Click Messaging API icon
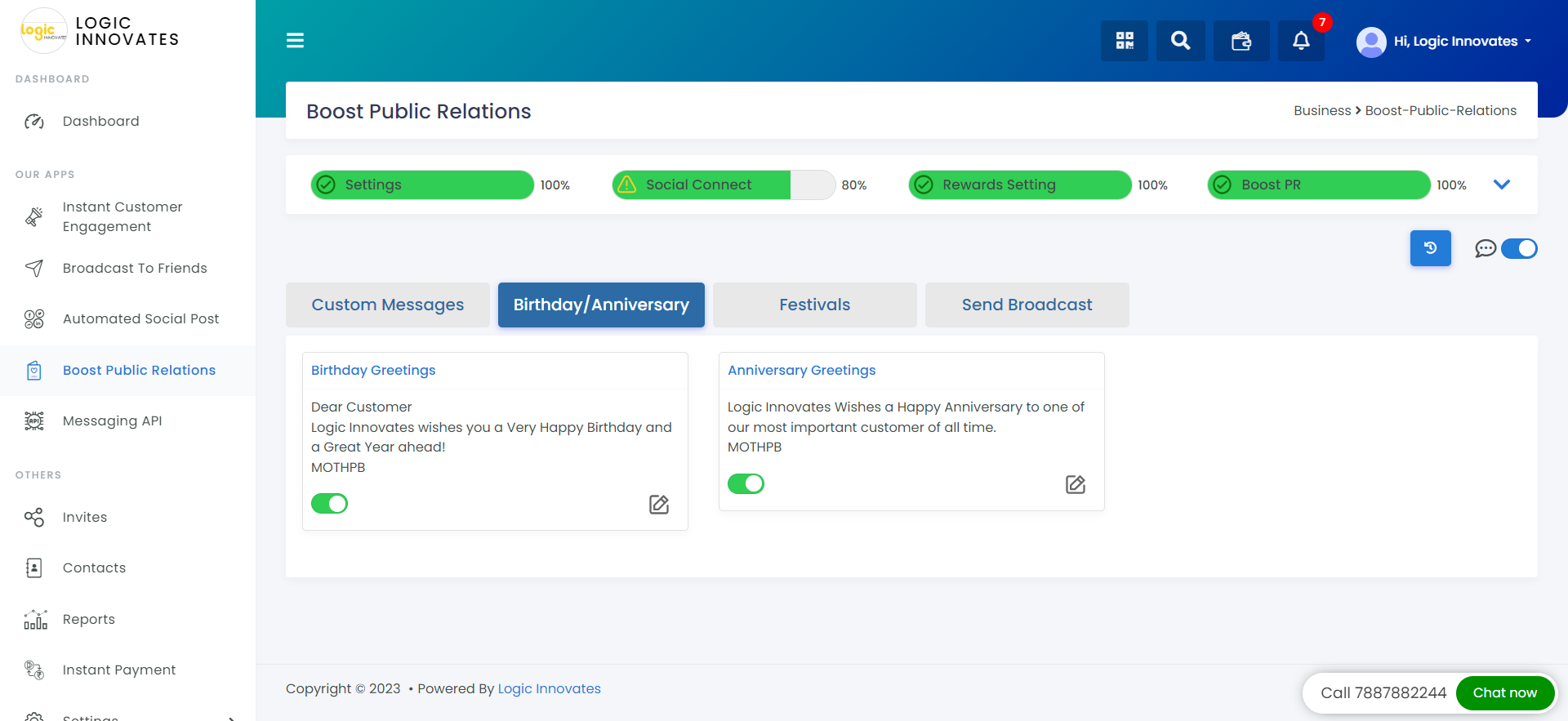The width and height of the screenshot is (1568, 721). pyautogui.click(x=34, y=421)
